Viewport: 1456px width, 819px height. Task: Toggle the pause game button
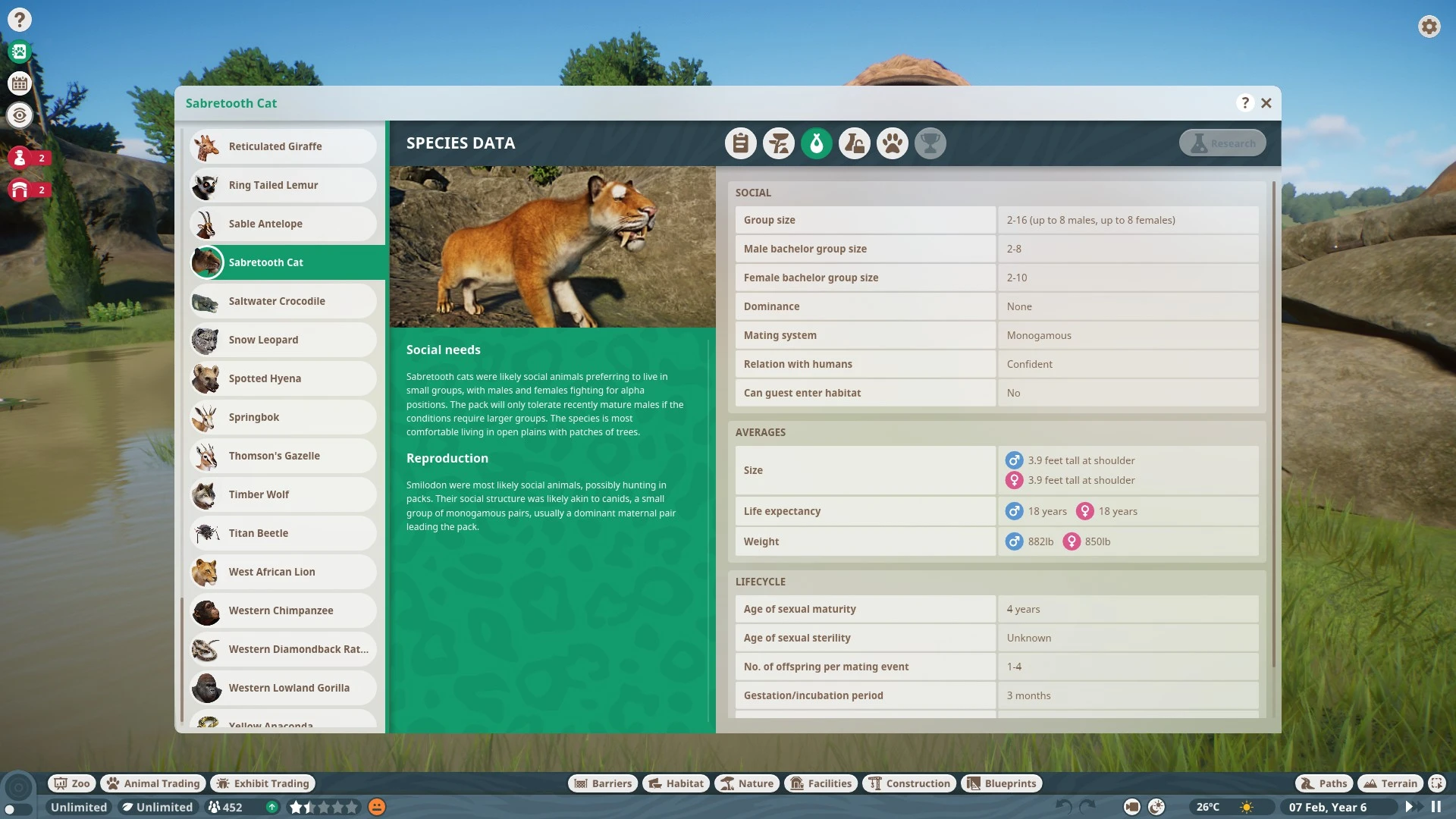(1436, 807)
